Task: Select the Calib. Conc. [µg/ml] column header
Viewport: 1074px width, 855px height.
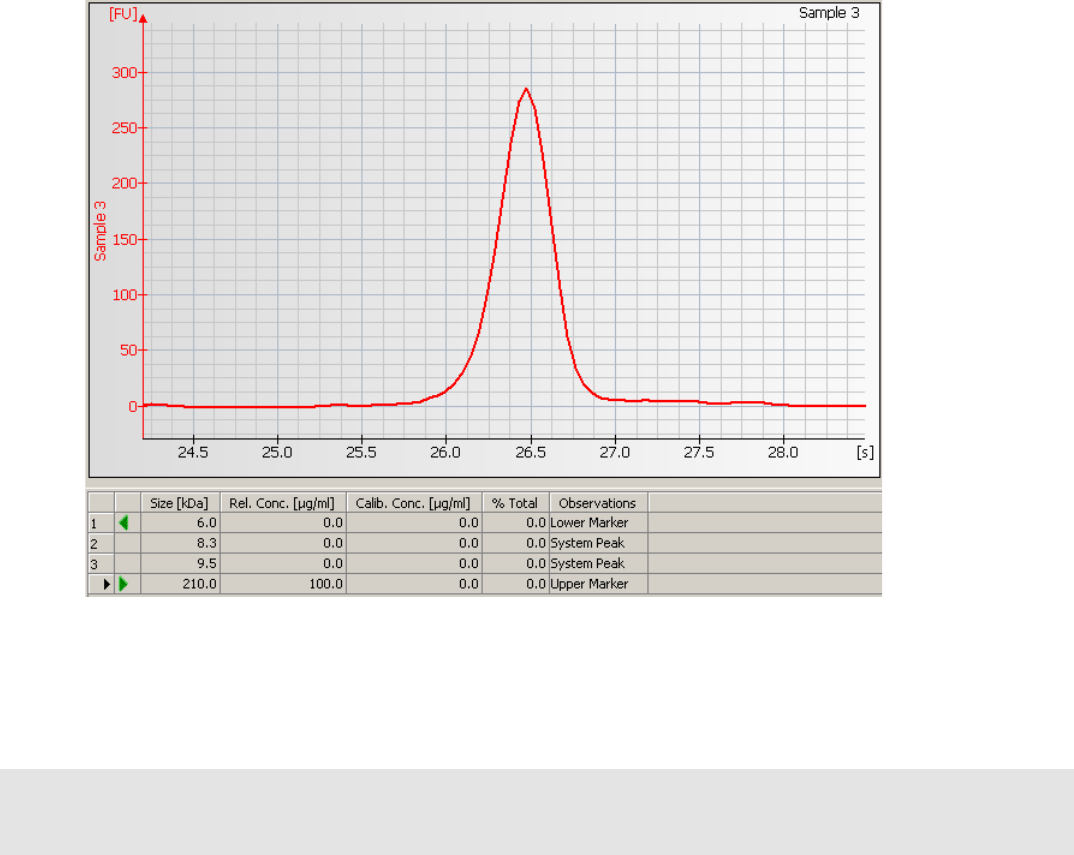Action: pos(413,503)
